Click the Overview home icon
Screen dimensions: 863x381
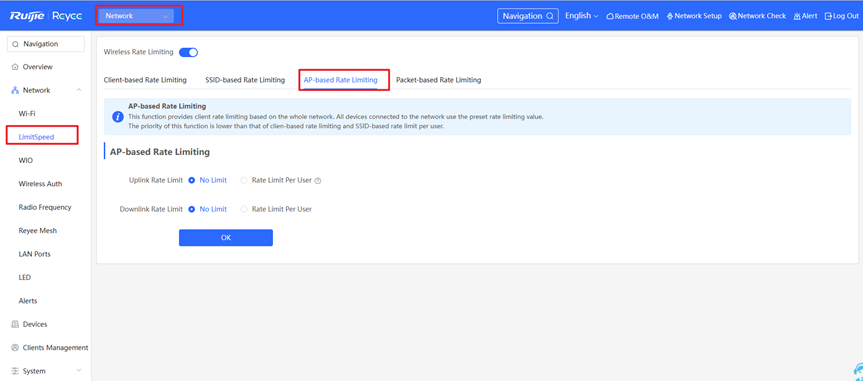click(x=15, y=67)
